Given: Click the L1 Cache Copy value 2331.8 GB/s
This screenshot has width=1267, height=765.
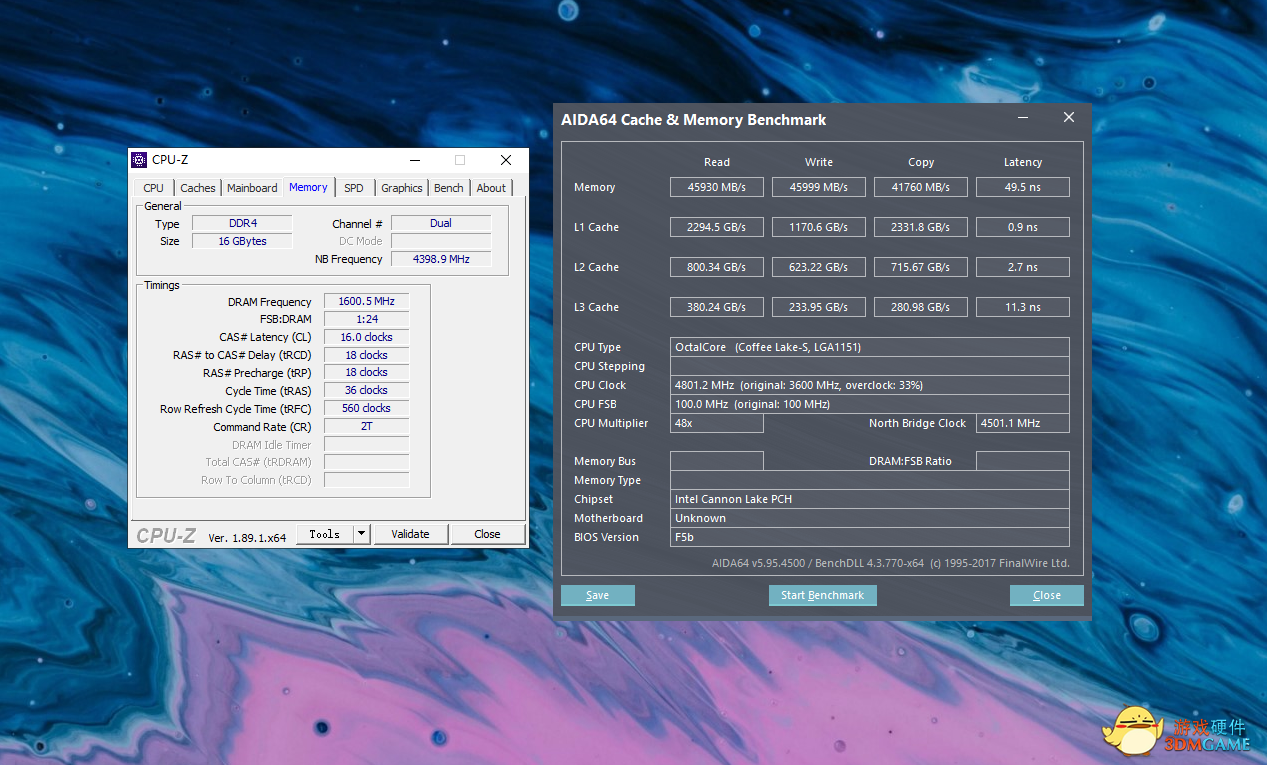Looking at the screenshot, I should coord(921,227).
